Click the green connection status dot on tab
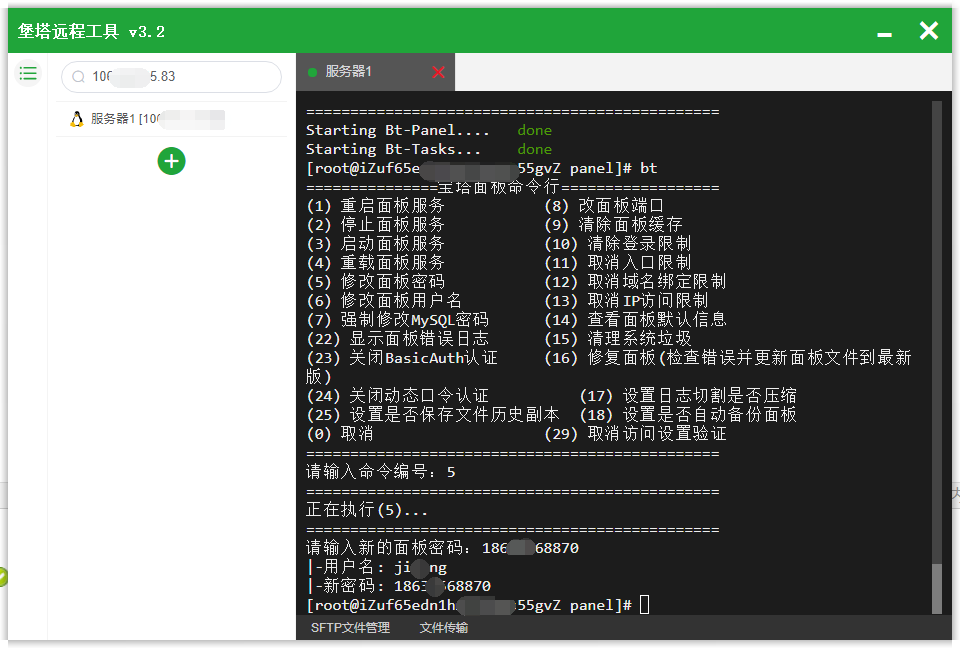960x648 pixels. (x=312, y=72)
